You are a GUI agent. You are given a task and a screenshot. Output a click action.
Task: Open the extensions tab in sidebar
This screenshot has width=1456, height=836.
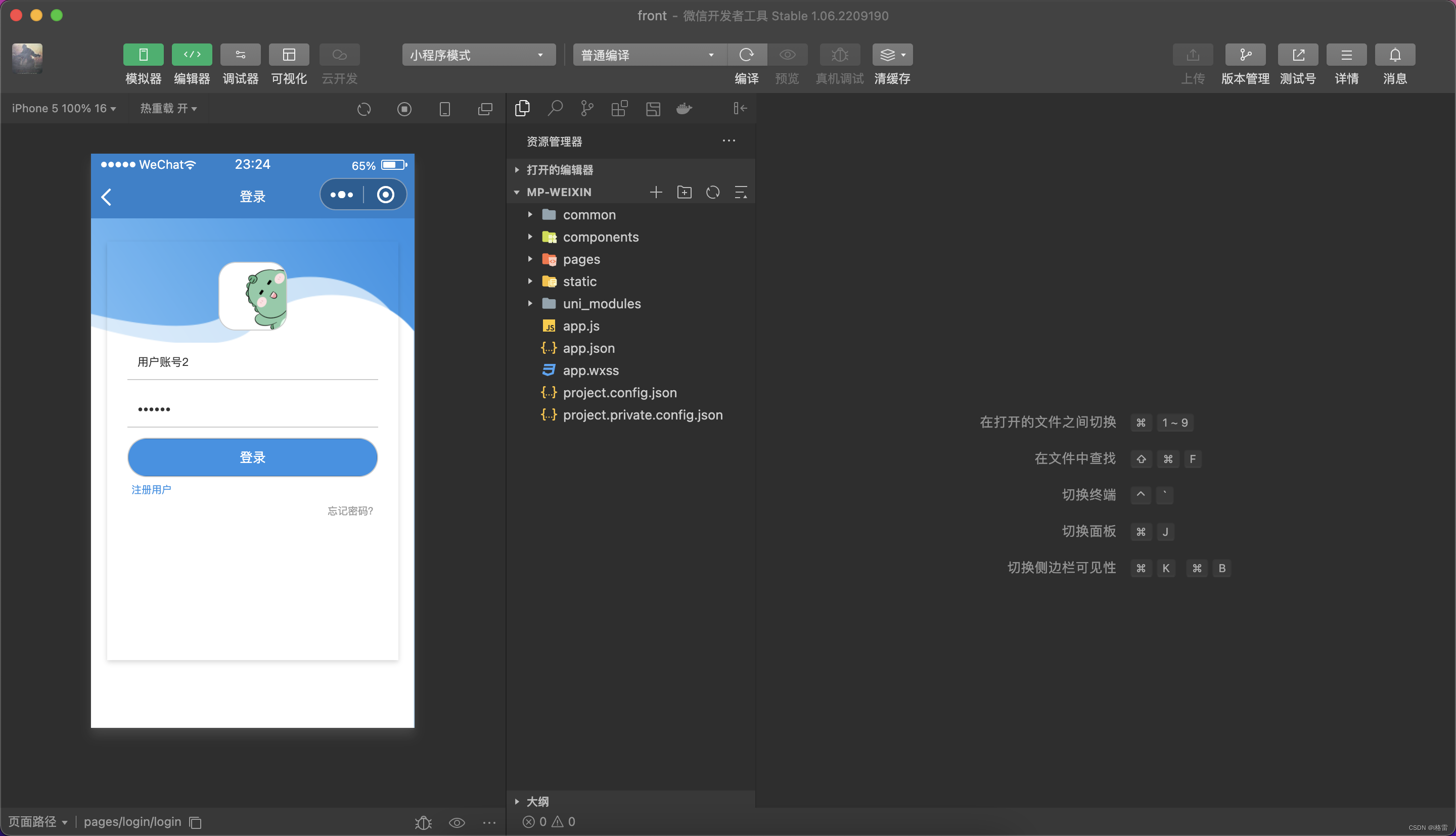tap(619, 109)
